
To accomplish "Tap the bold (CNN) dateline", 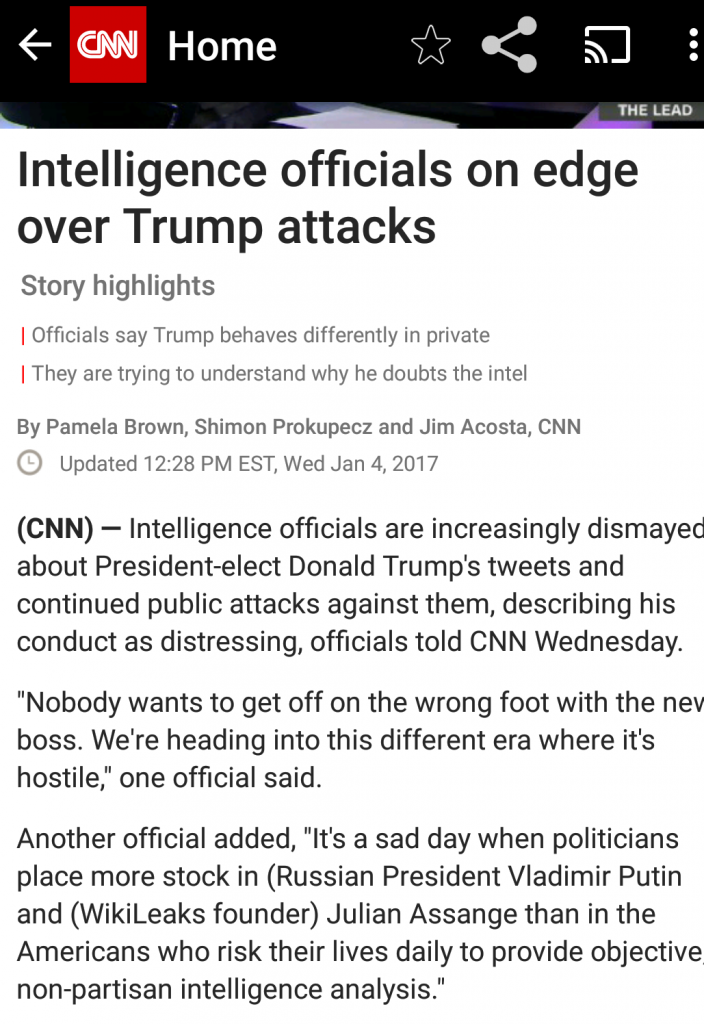I will point(55,528).
